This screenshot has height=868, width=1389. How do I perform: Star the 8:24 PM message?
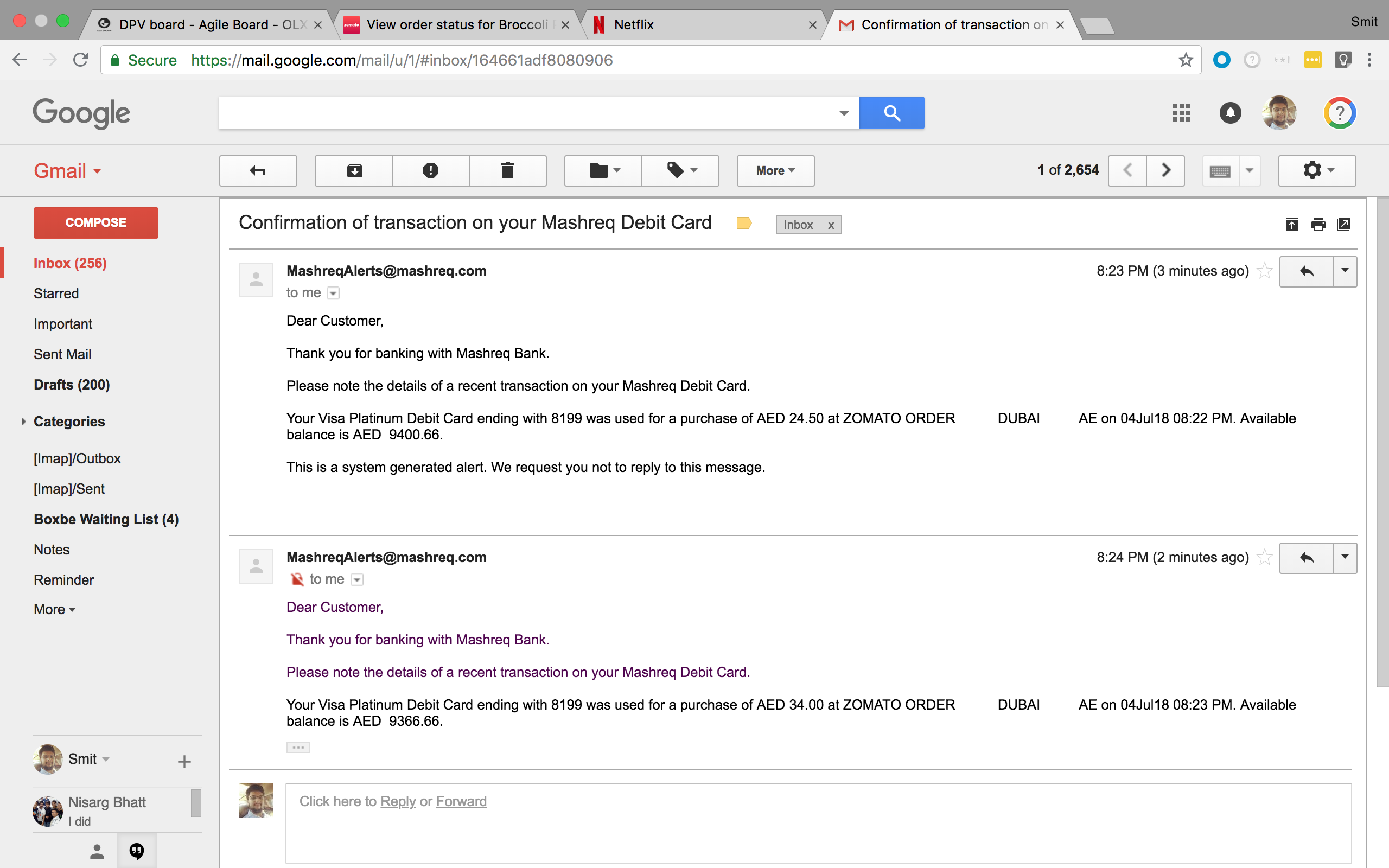pos(1264,557)
